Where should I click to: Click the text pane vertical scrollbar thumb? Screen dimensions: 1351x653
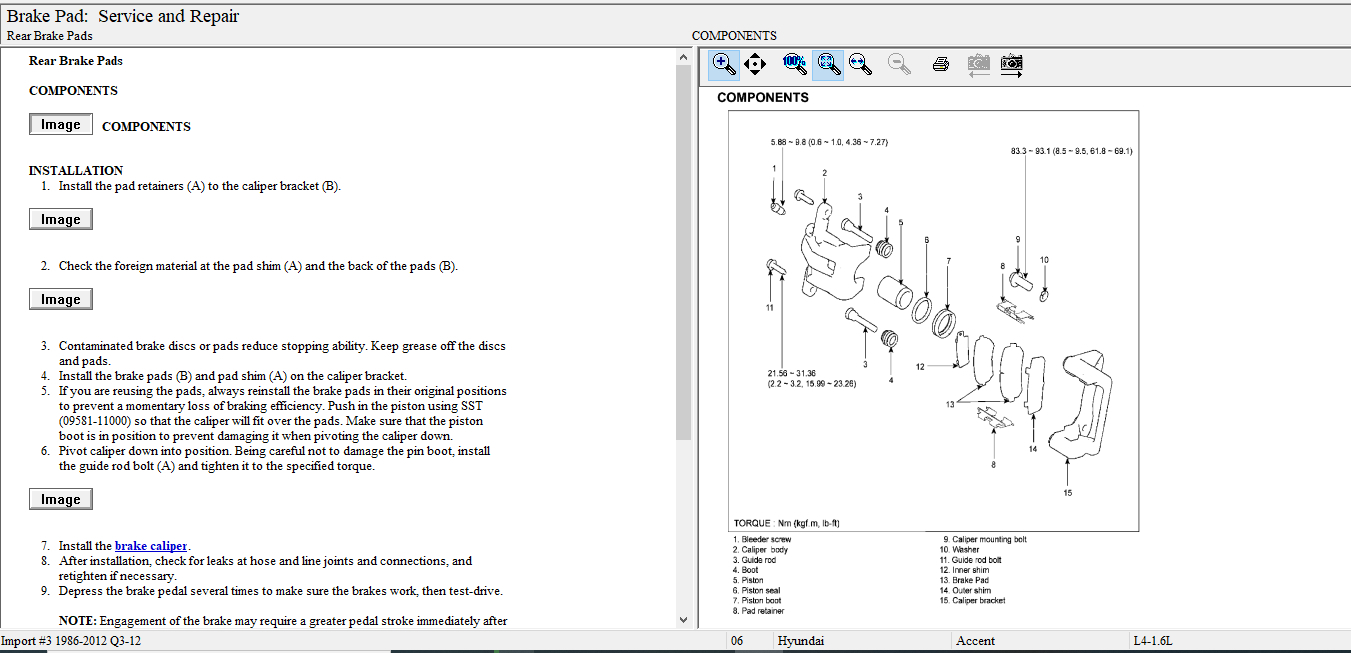click(x=683, y=250)
